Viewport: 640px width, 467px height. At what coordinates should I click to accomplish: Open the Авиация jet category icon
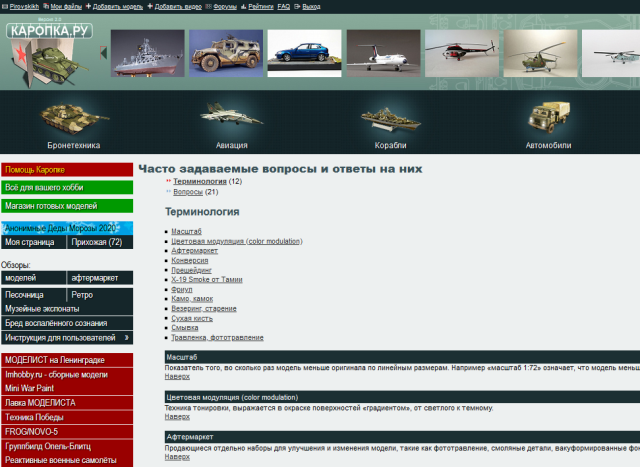[x=231, y=114]
